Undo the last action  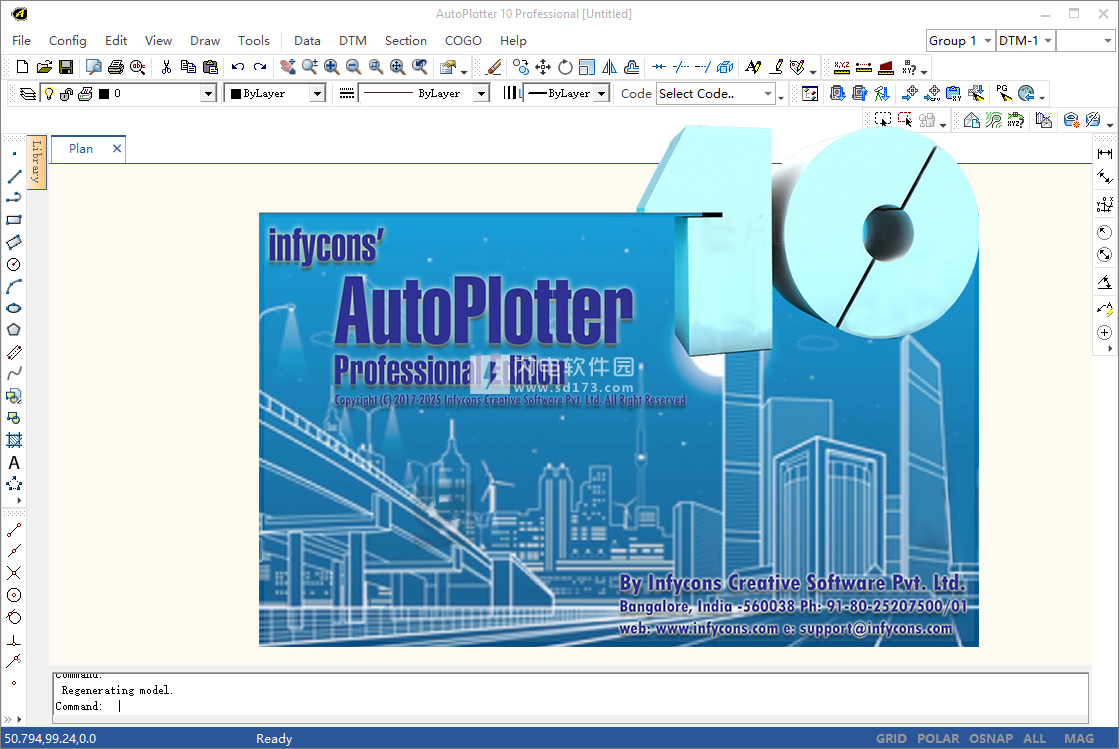(x=238, y=67)
